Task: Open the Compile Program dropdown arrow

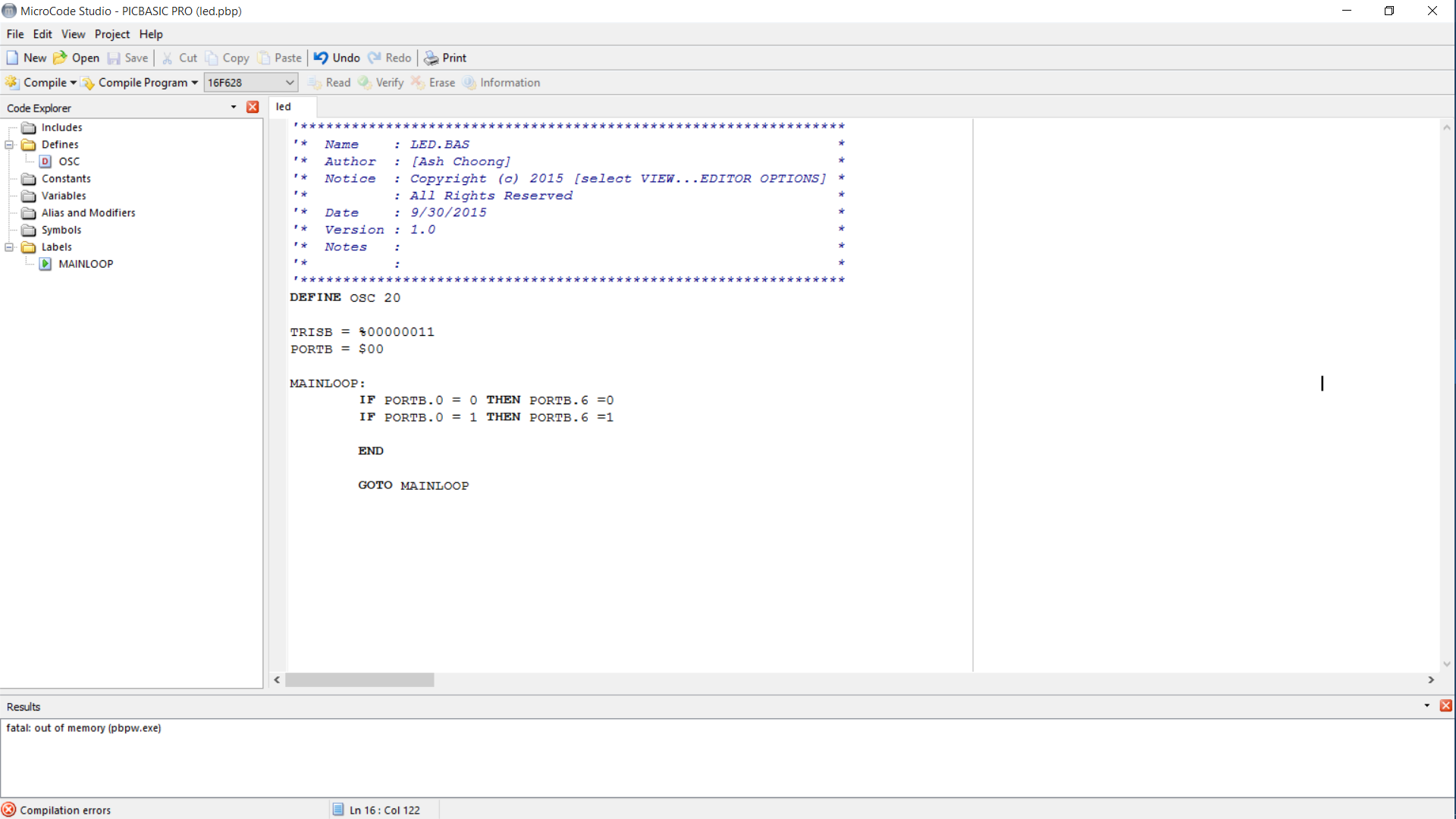Action: [x=195, y=82]
